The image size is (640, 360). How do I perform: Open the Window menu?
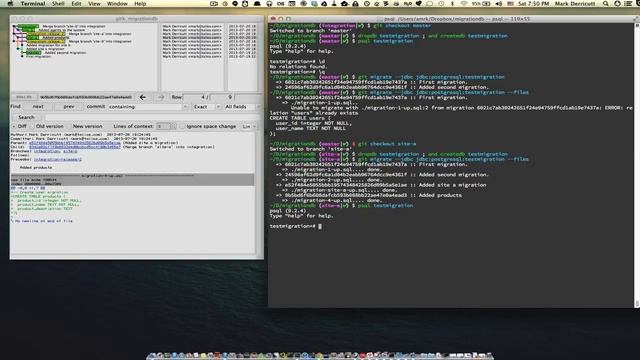pos(117,3)
